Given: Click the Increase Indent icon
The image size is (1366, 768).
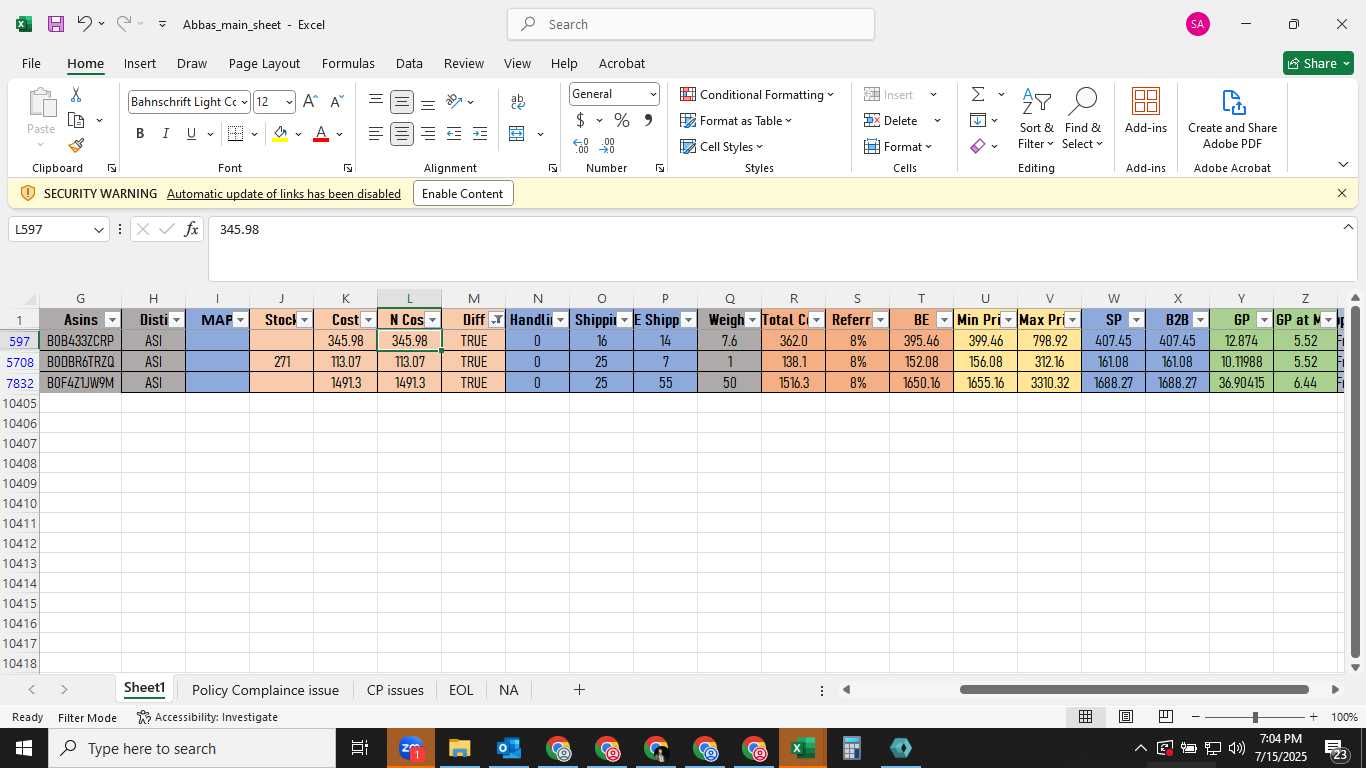Looking at the screenshot, I should tap(480, 134).
